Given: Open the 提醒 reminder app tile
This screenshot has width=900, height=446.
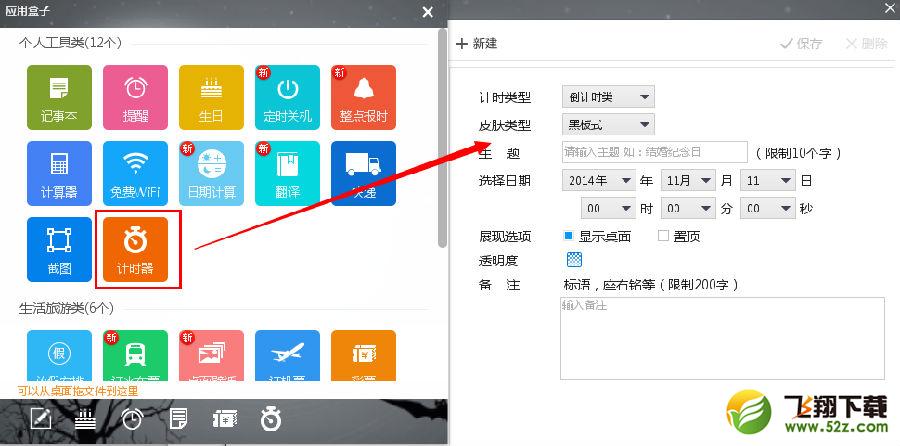Looking at the screenshot, I should click(135, 97).
